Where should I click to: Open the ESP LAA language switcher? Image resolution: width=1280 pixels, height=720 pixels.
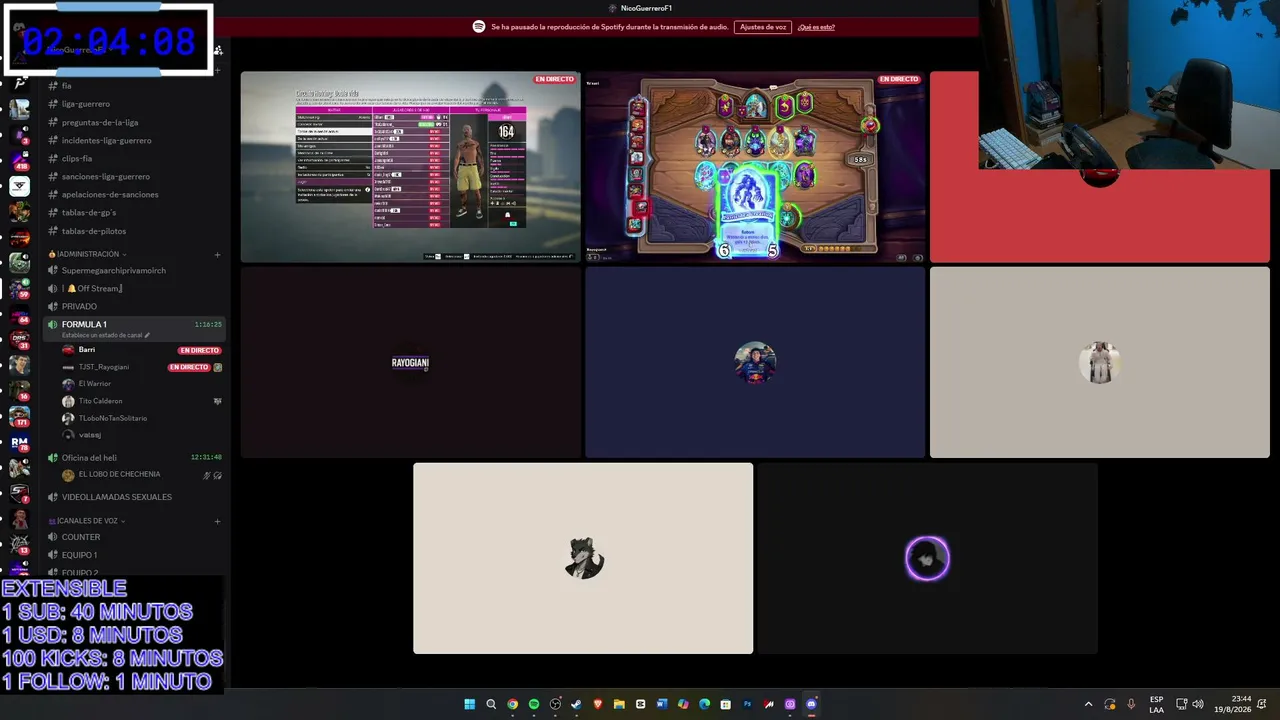1156,704
